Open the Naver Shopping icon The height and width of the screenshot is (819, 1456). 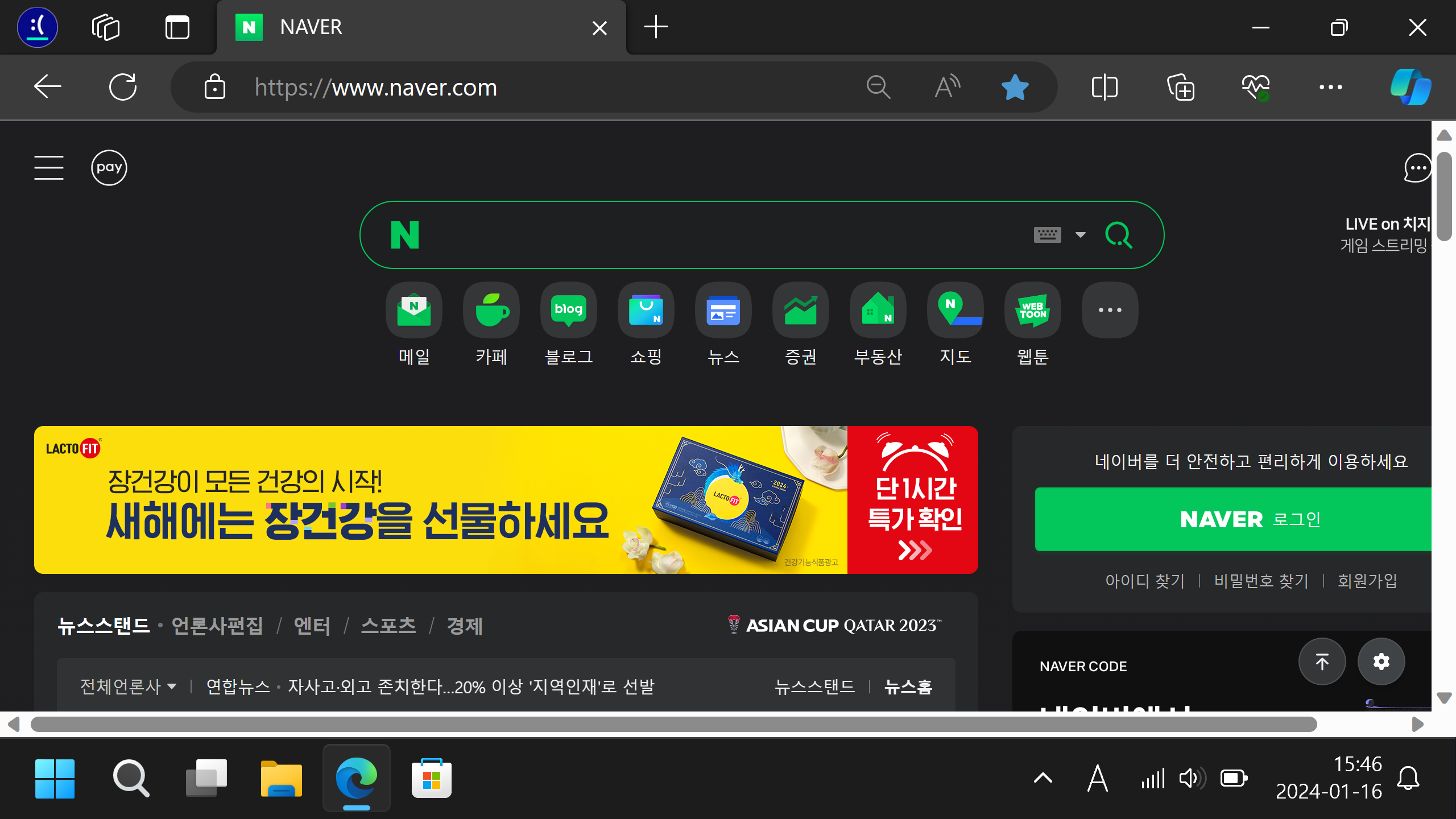tap(646, 310)
